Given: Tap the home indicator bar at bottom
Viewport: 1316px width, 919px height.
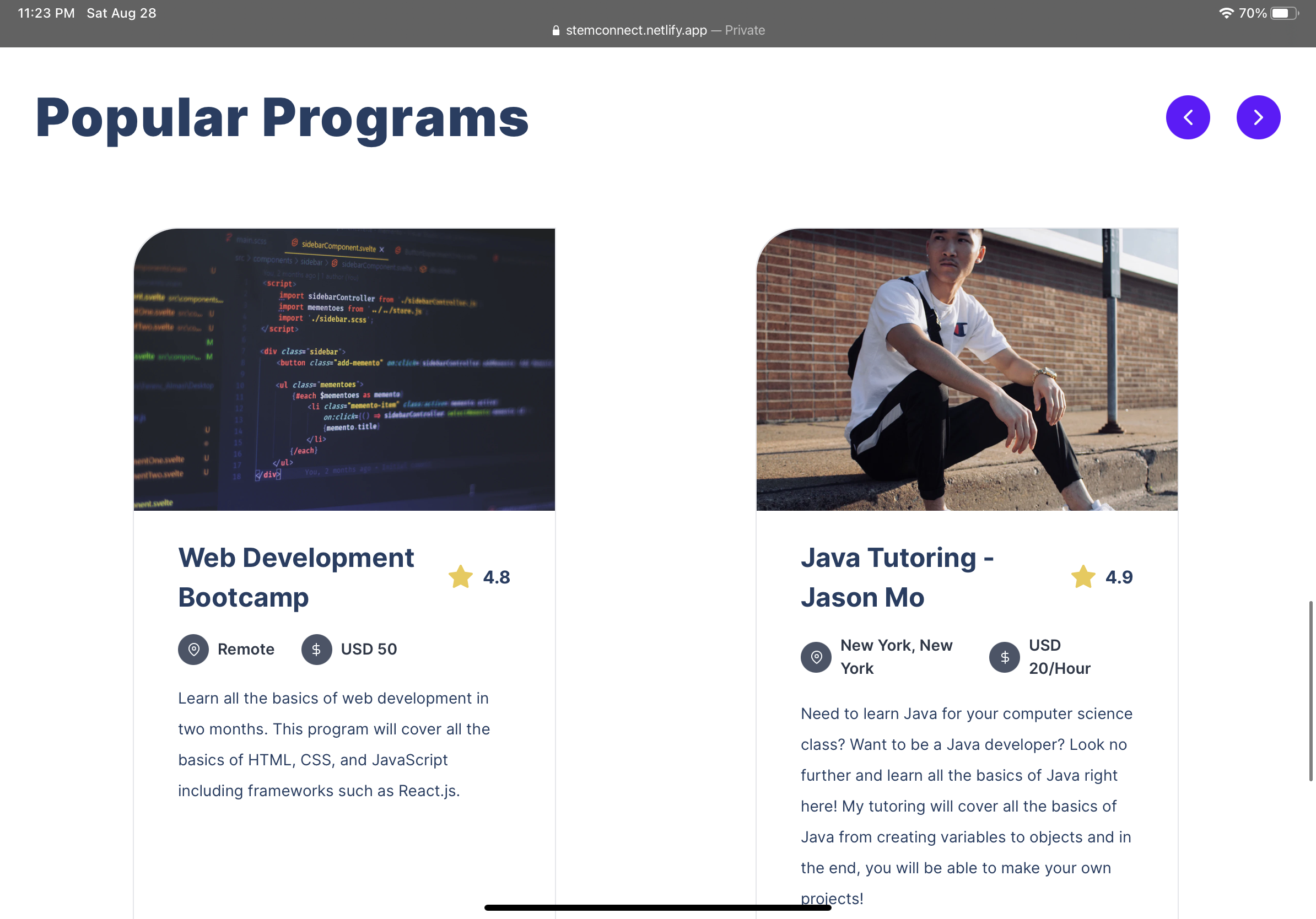Looking at the screenshot, I should tap(657, 907).
